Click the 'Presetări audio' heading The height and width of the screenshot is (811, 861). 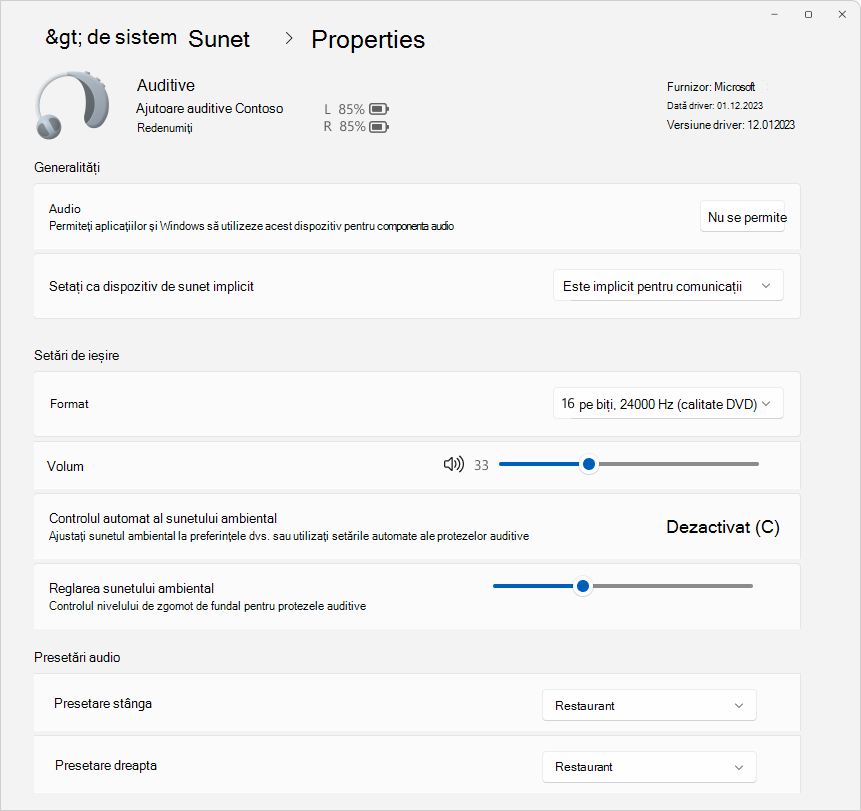click(77, 657)
